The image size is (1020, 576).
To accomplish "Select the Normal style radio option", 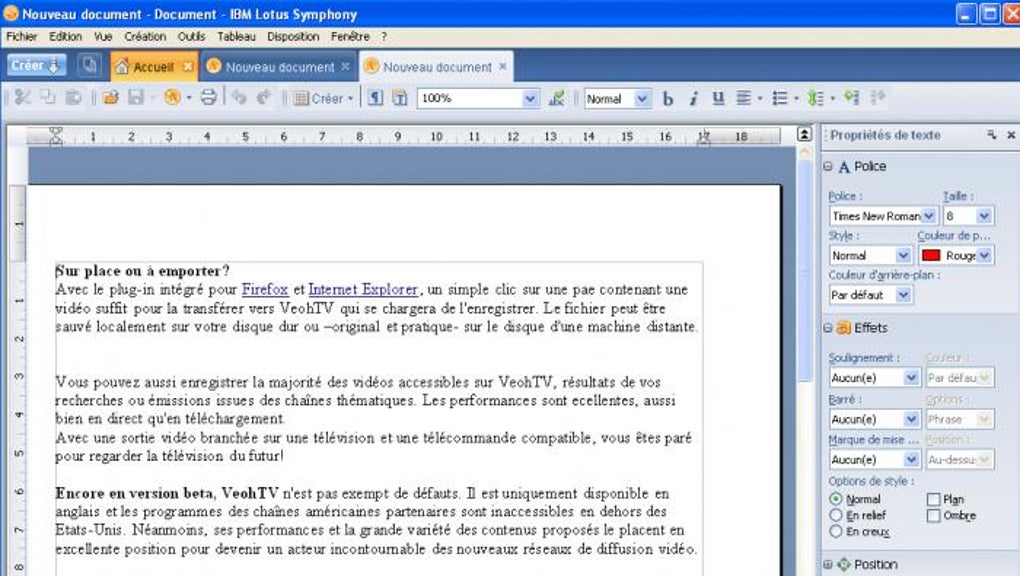I will tap(836, 499).
